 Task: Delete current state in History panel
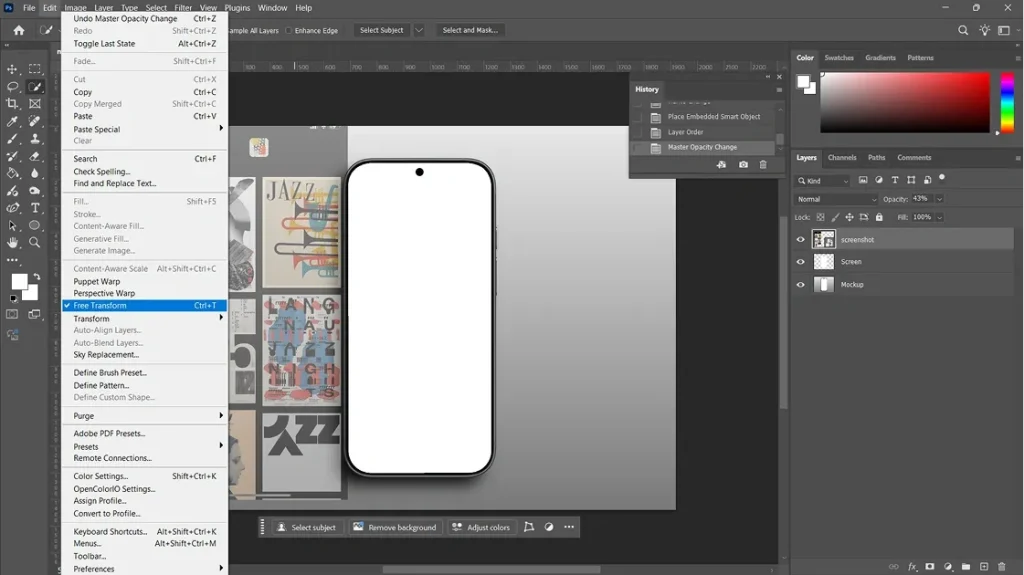point(763,165)
